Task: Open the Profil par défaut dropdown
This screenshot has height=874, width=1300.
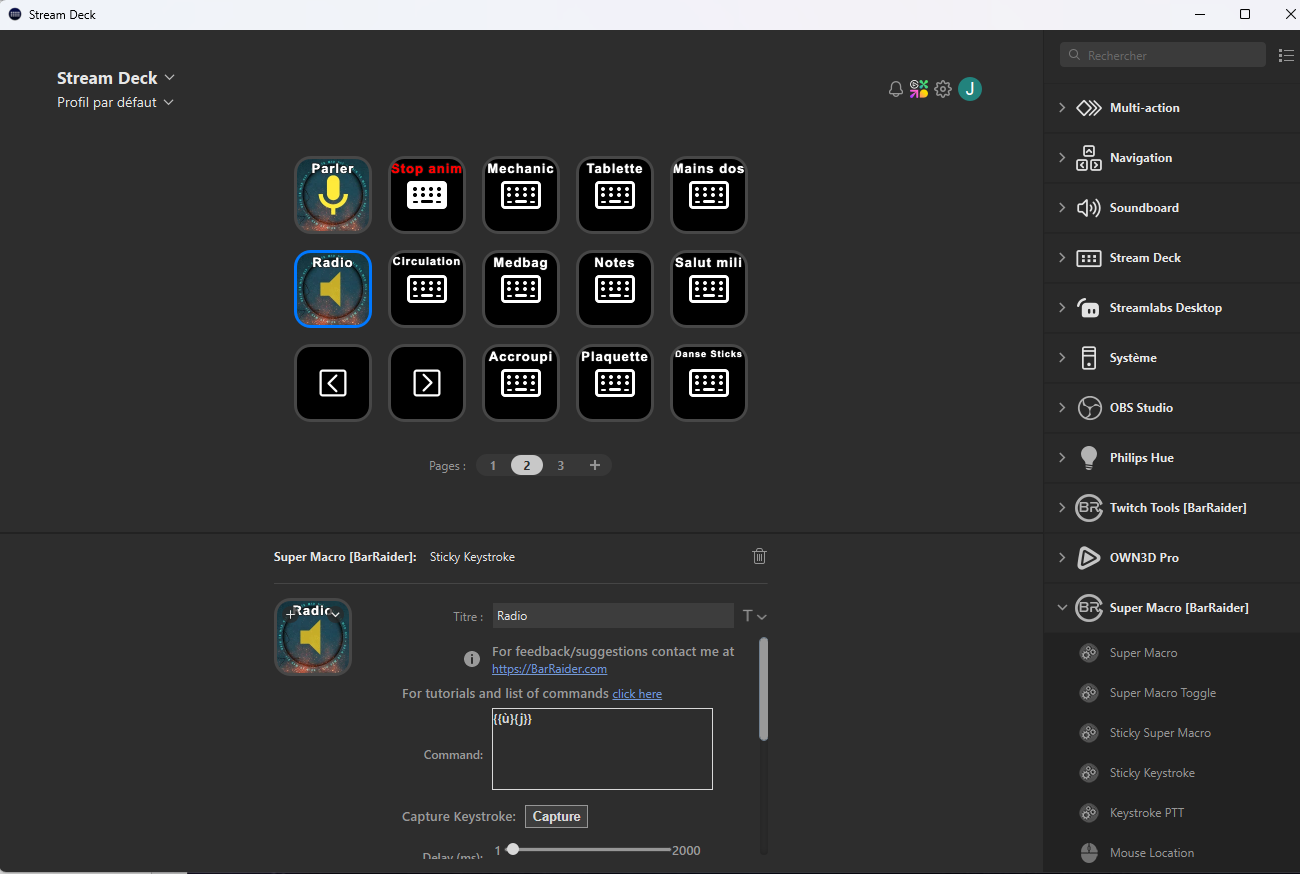Action: (115, 102)
